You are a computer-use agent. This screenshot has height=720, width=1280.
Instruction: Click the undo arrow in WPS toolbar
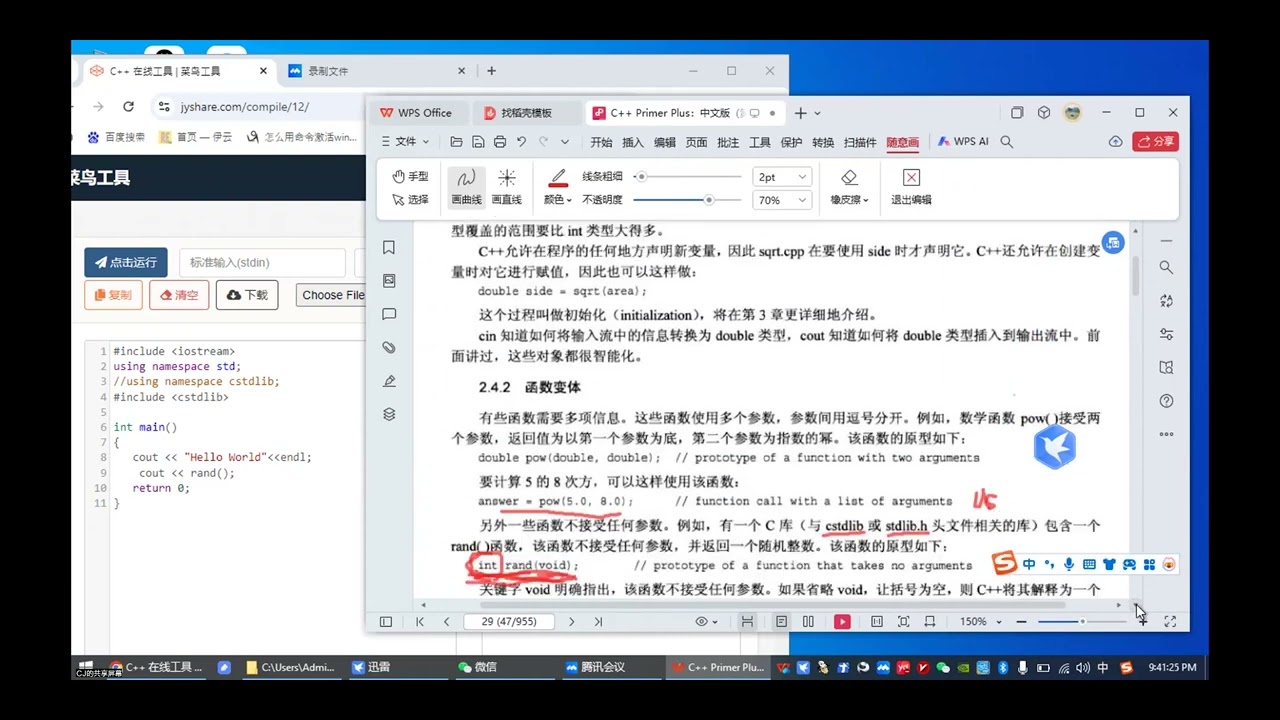tap(522, 142)
